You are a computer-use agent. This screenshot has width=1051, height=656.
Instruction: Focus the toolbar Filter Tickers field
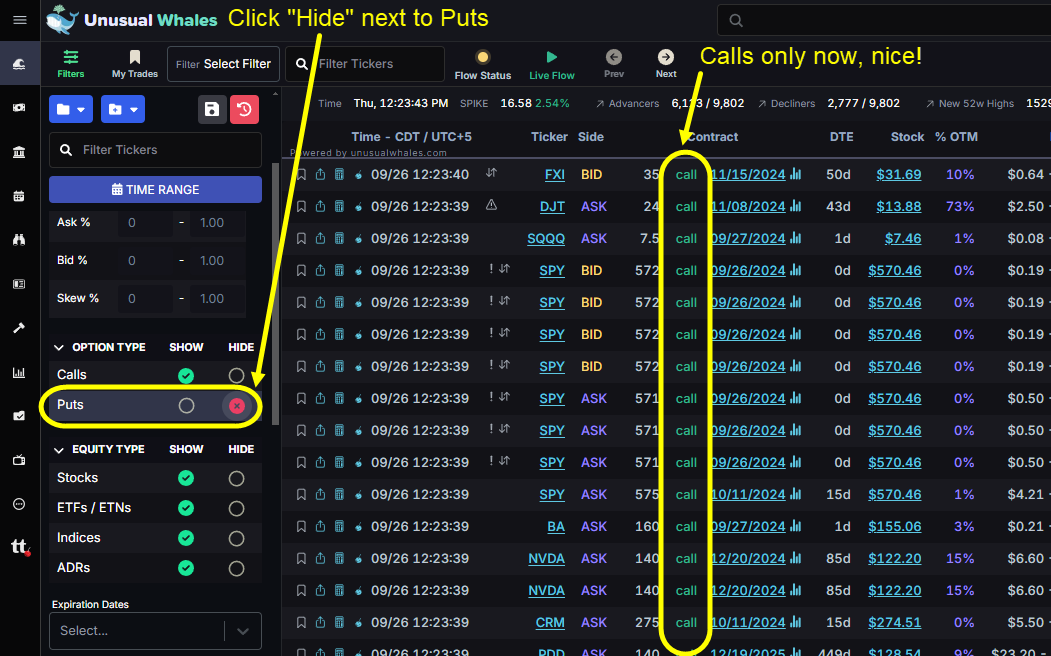(365, 64)
